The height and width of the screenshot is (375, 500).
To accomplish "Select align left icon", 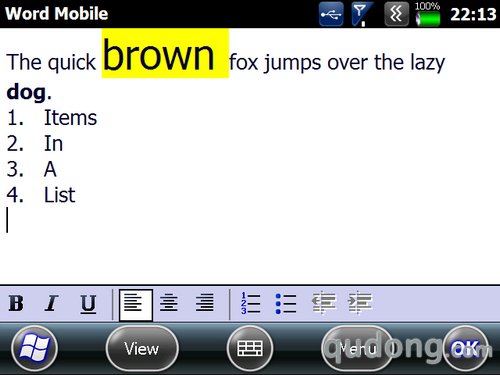I will (x=136, y=305).
